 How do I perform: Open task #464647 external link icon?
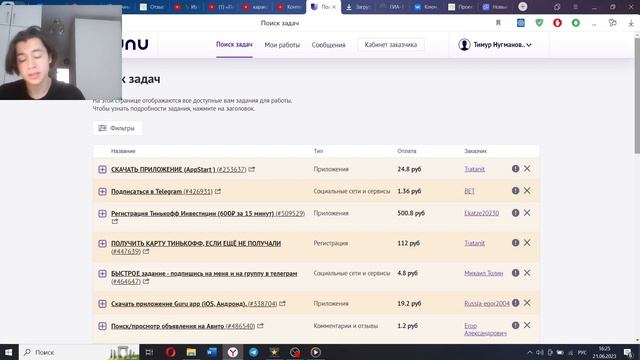[146, 281]
